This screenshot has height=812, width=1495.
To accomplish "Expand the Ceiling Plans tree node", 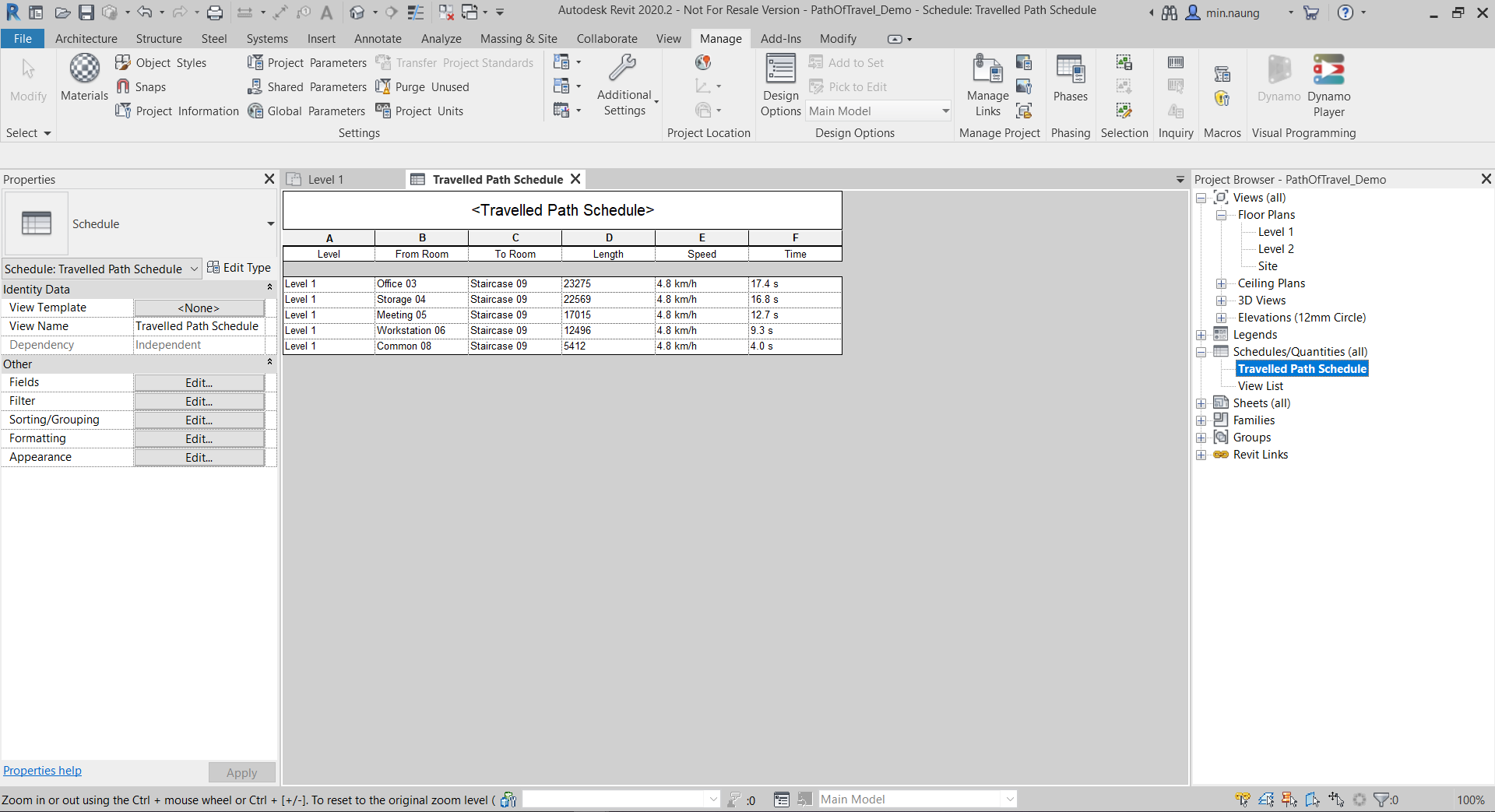I will (x=1221, y=283).
